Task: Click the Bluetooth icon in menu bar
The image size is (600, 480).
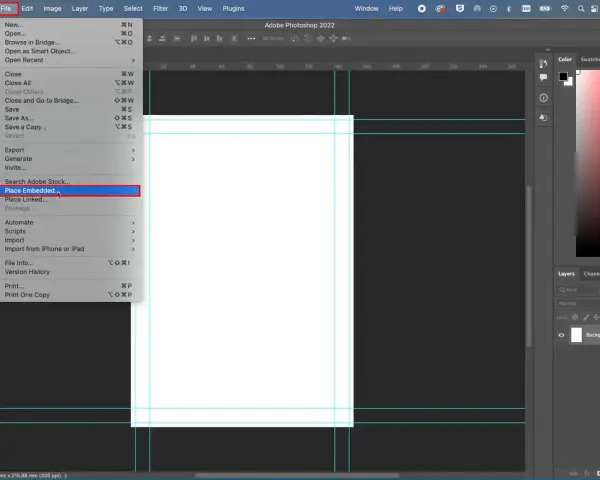Action: point(509,8)
